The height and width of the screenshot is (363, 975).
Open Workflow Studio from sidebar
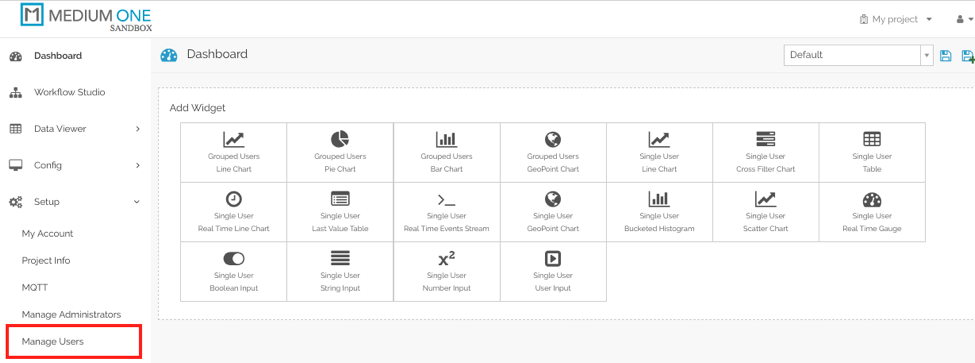point(75,92)
